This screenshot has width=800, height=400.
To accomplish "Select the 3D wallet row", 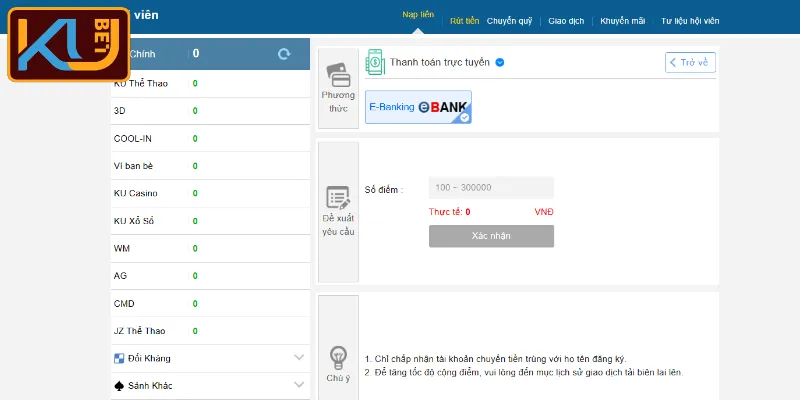I will (x=210, y=111).
